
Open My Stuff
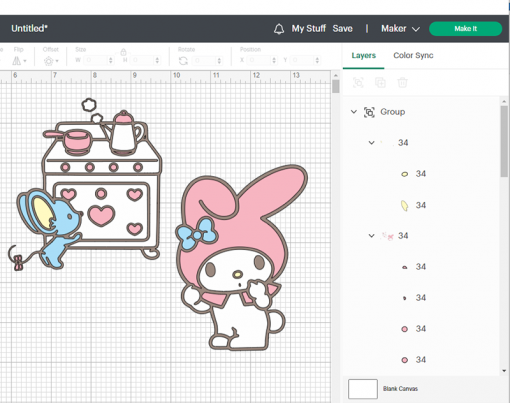point(309,29)
